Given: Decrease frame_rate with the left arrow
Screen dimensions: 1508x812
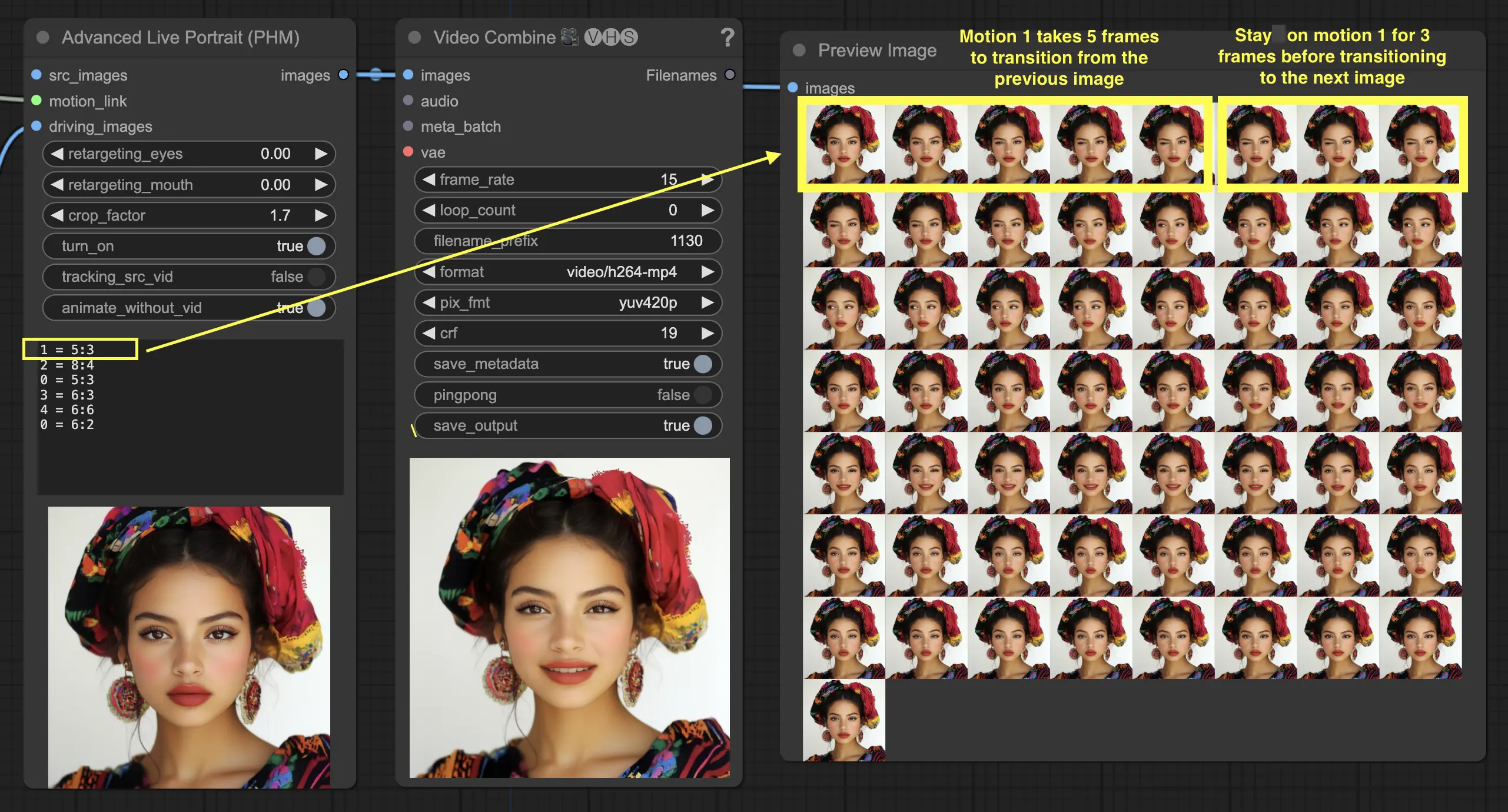Looking at the screenshot, I should pyautogui.click(x=429, y=179).
